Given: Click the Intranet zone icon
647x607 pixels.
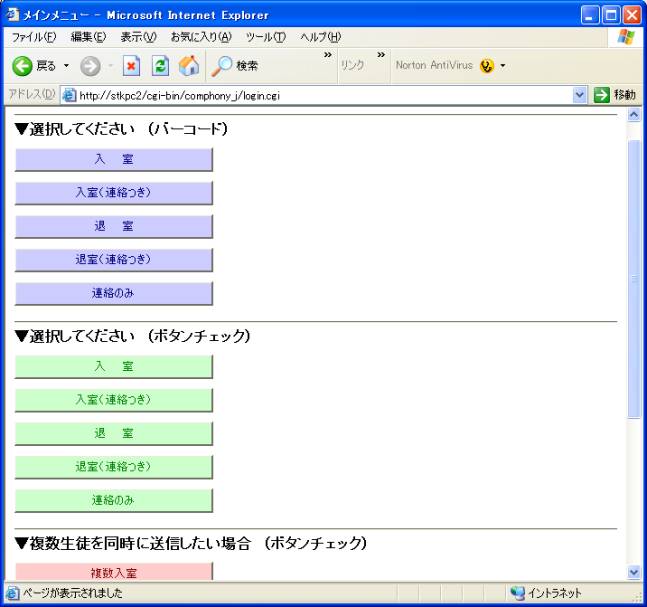Looking at the screenshot, I should (x=517, y=593).
